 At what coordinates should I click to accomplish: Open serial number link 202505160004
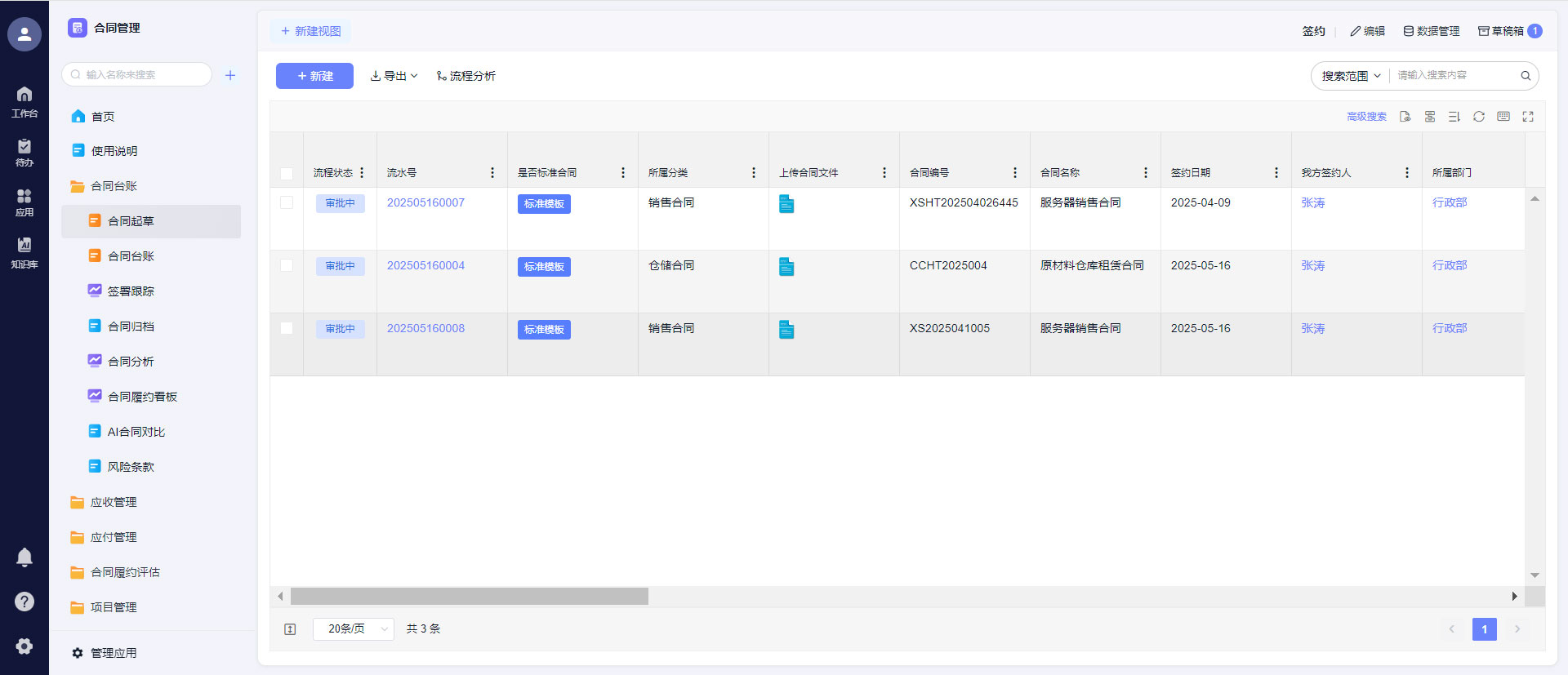tap(425, 265)
